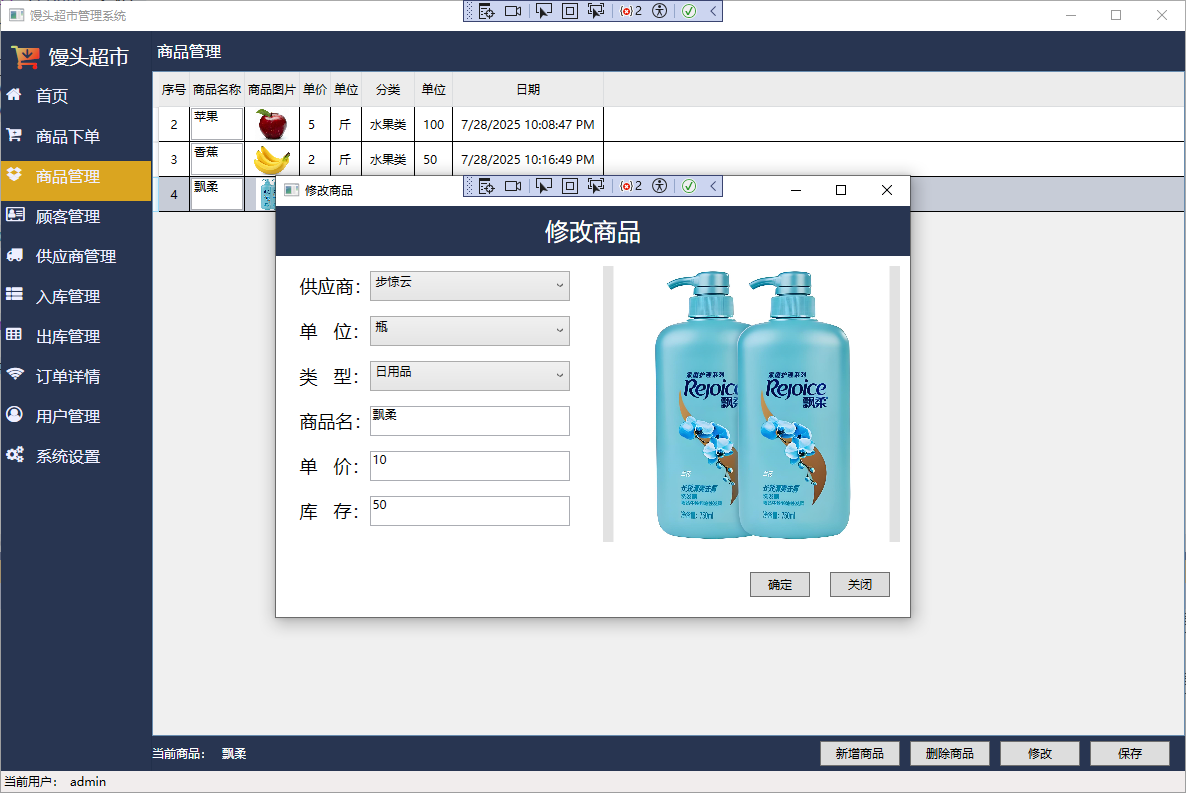Click the 馒头超市 shopping cart logo
Image resolution: width=1186 pixels, height=793 pixels.
[25, 57]
